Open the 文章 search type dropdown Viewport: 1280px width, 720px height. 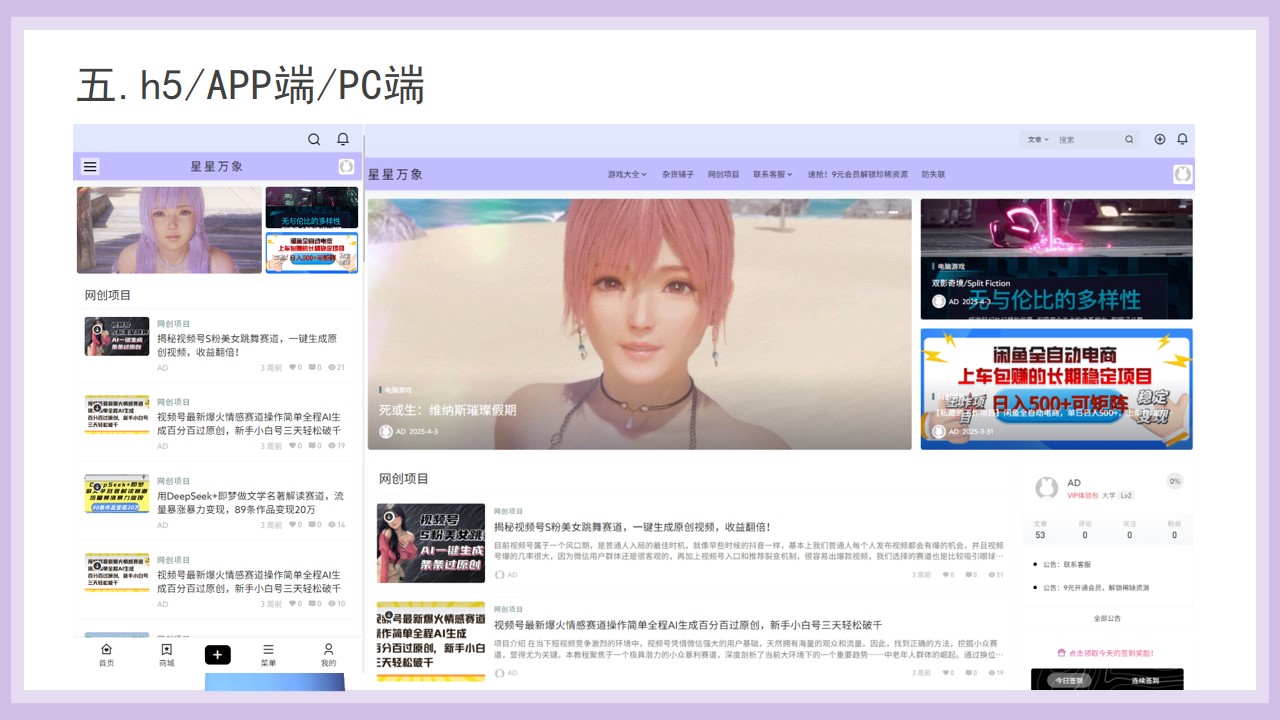[x=1038, y=140]
